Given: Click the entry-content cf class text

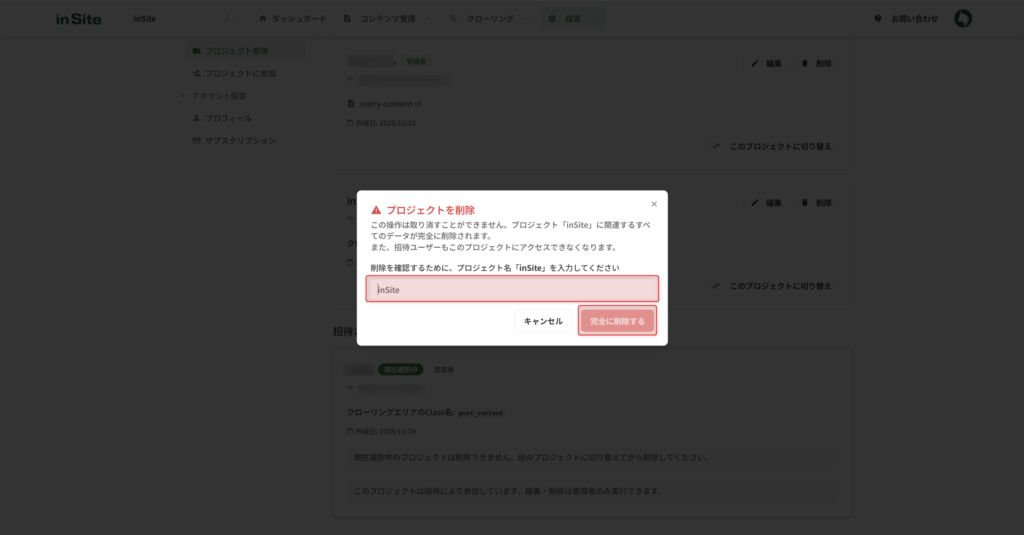Looking at the screenshot, I should (x=391, y=104).
